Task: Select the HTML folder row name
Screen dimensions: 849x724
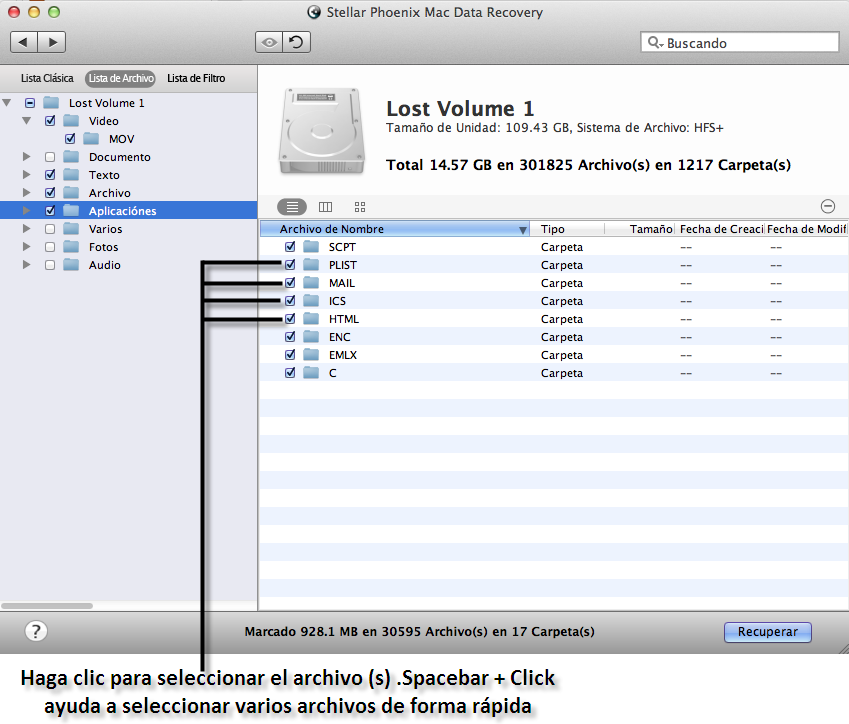Action: (344, 319)
